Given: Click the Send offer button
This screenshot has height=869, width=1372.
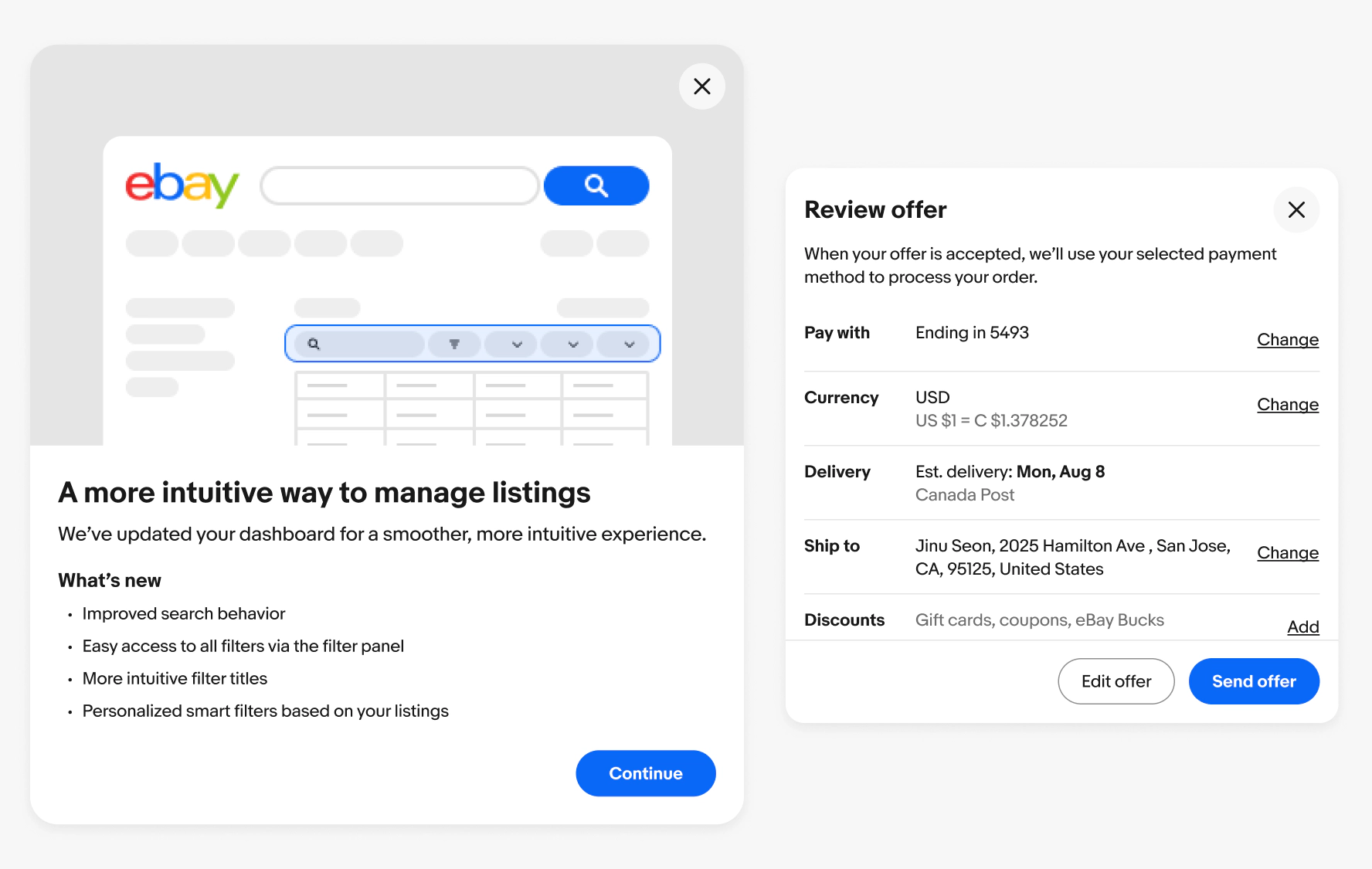Looking at the screenshot, I should point(1254,681).
